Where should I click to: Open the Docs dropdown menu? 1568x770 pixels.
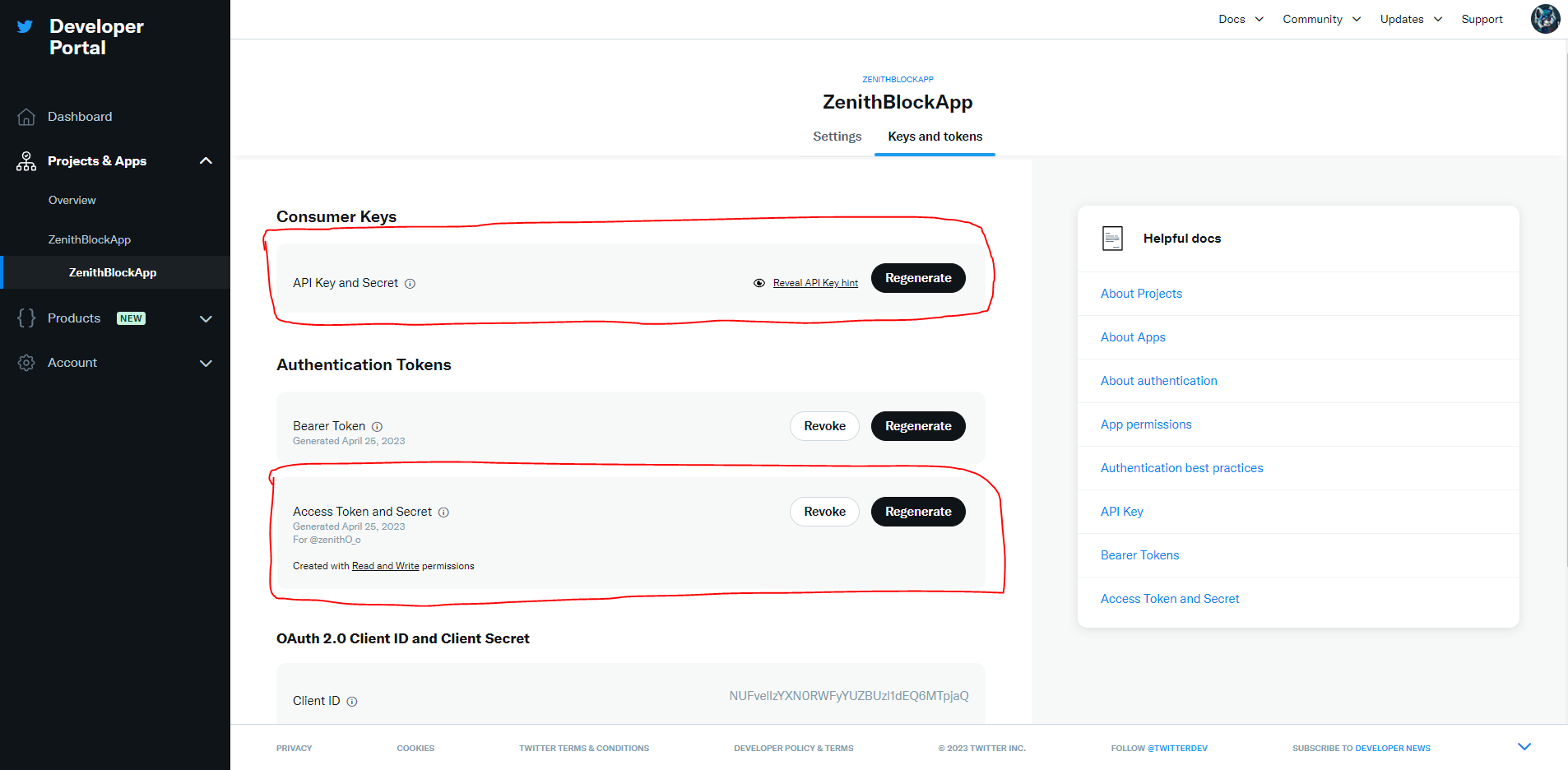pyautogui.click(x=1241, y=19)
